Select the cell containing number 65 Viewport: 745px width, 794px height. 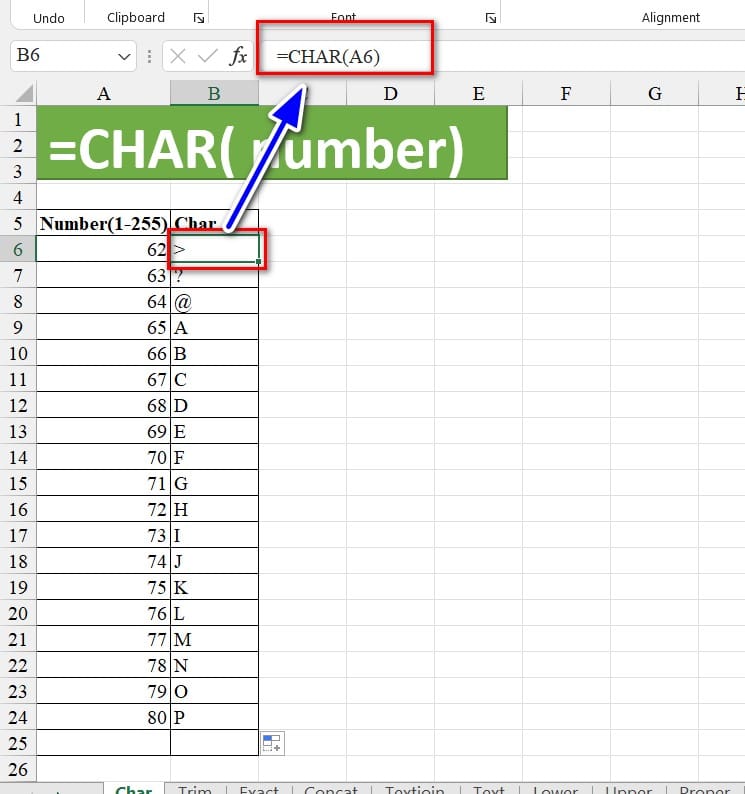(104, 327)
